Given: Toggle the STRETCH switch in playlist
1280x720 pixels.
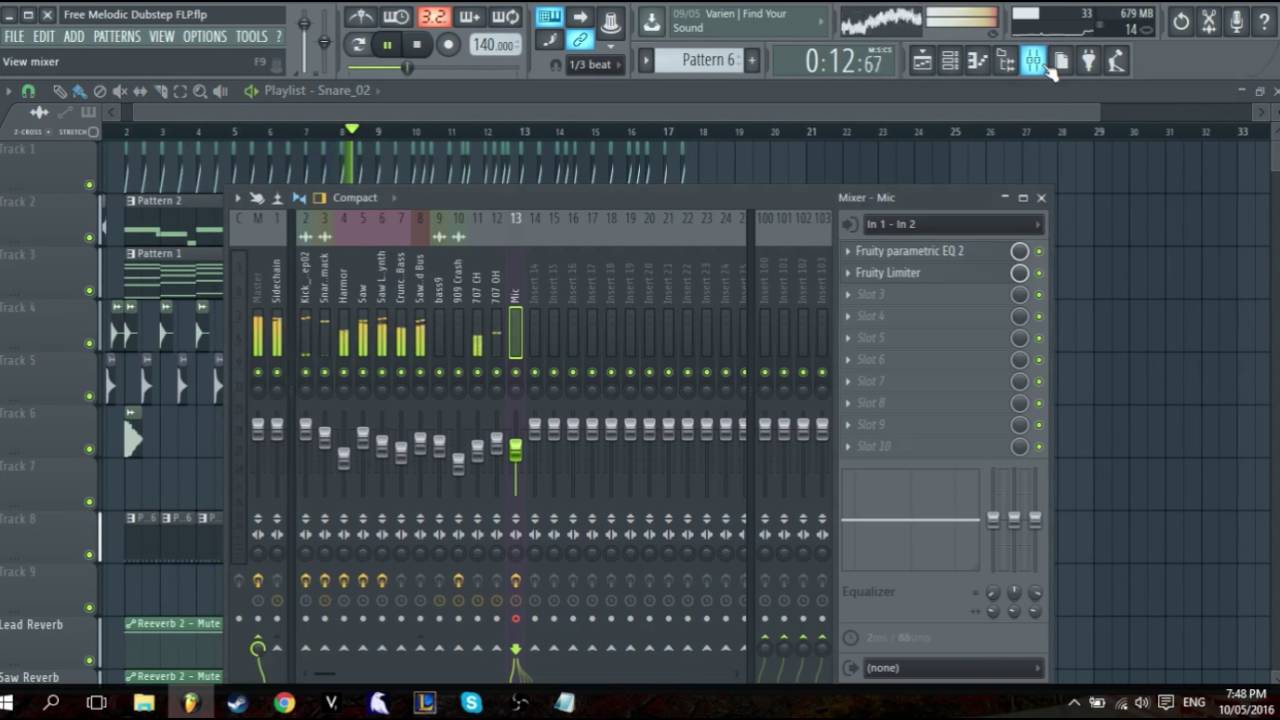Looking at the screenshot, I should tap(94, 132).
